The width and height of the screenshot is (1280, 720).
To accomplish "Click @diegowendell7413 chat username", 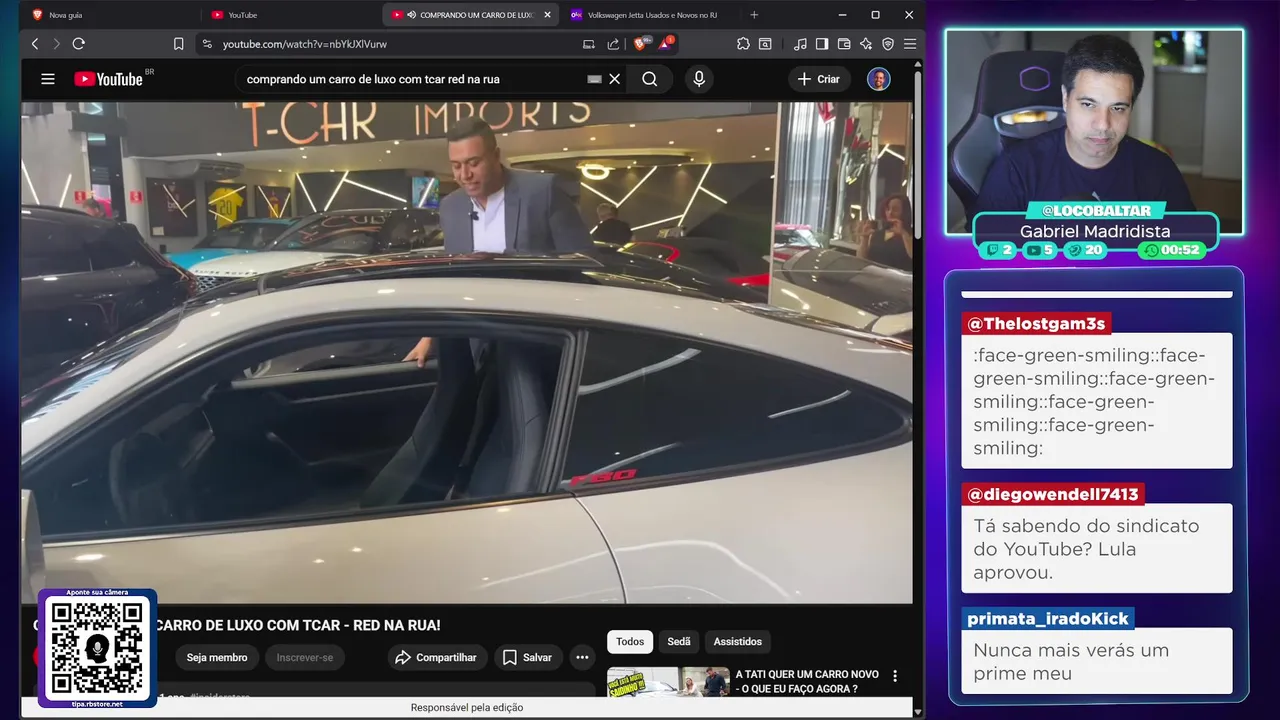I will [1052, 494].
